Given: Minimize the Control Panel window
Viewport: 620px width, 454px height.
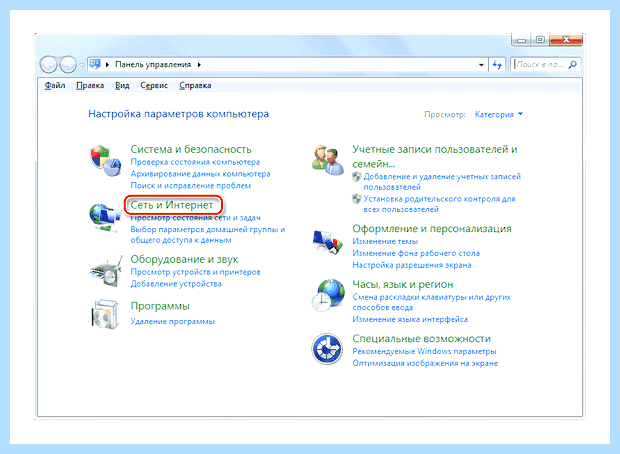Looking at the screenshot, I should (x=522, y=40).
